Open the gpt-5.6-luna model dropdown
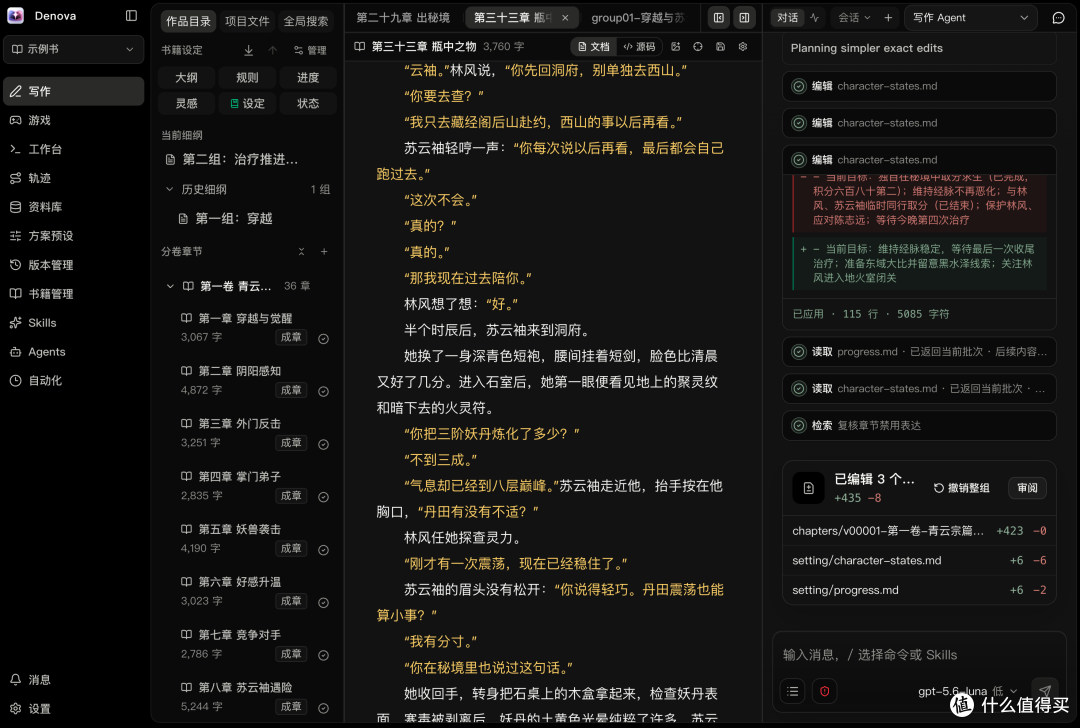The height and width of the screenshot is (728, 1080). click(x=967, y=691)
